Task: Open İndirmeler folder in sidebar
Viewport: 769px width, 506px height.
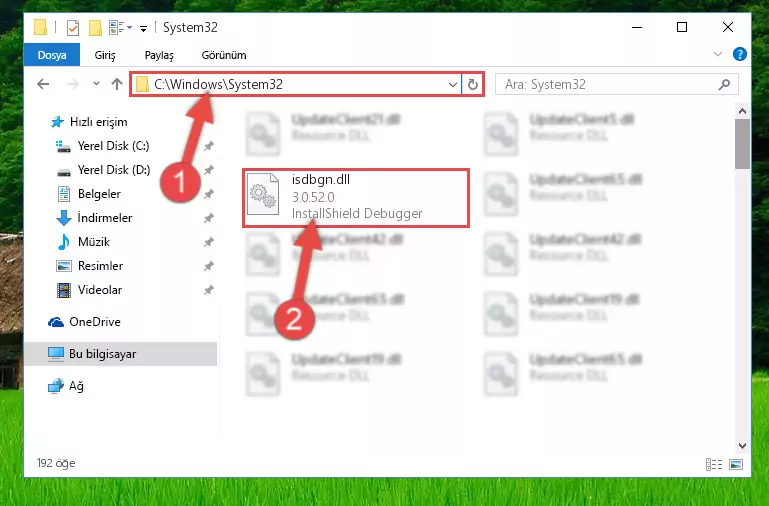Action: click(x=94, y=218)
